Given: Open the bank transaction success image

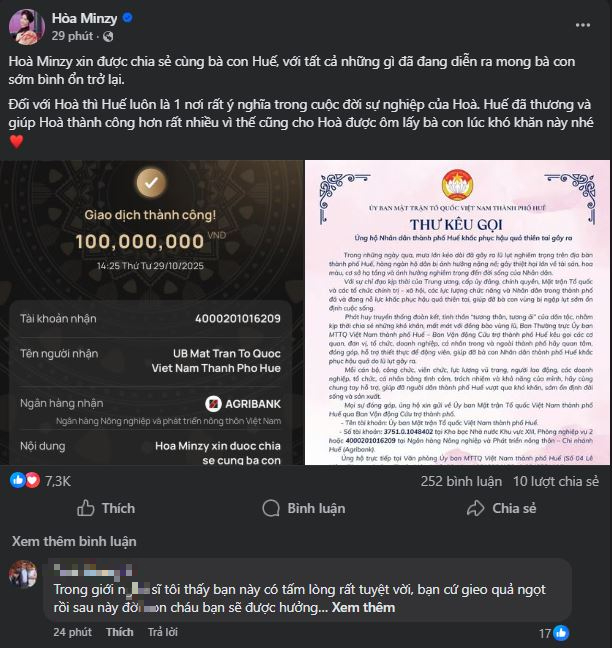Looking at the screenshot, I should pos(151,312).
